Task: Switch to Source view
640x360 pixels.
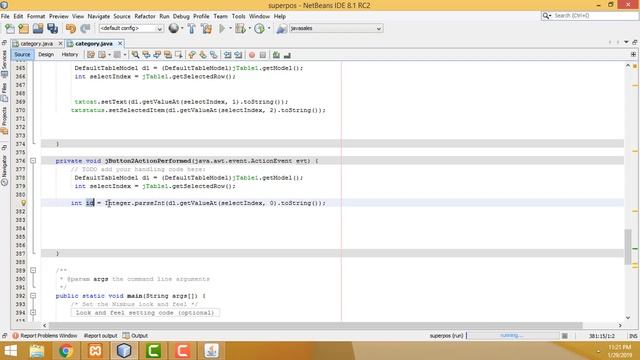Action: [22, 54]
